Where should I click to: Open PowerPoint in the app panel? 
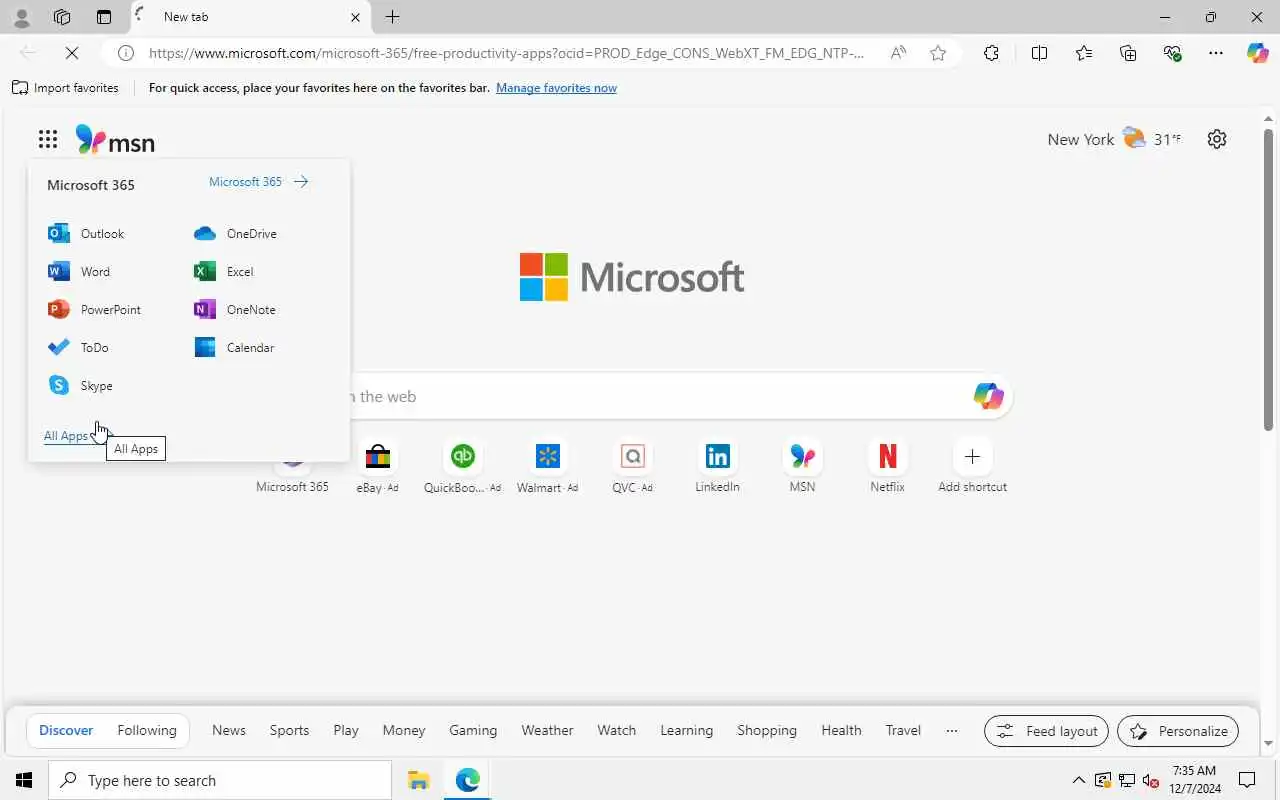click(94, 309)
